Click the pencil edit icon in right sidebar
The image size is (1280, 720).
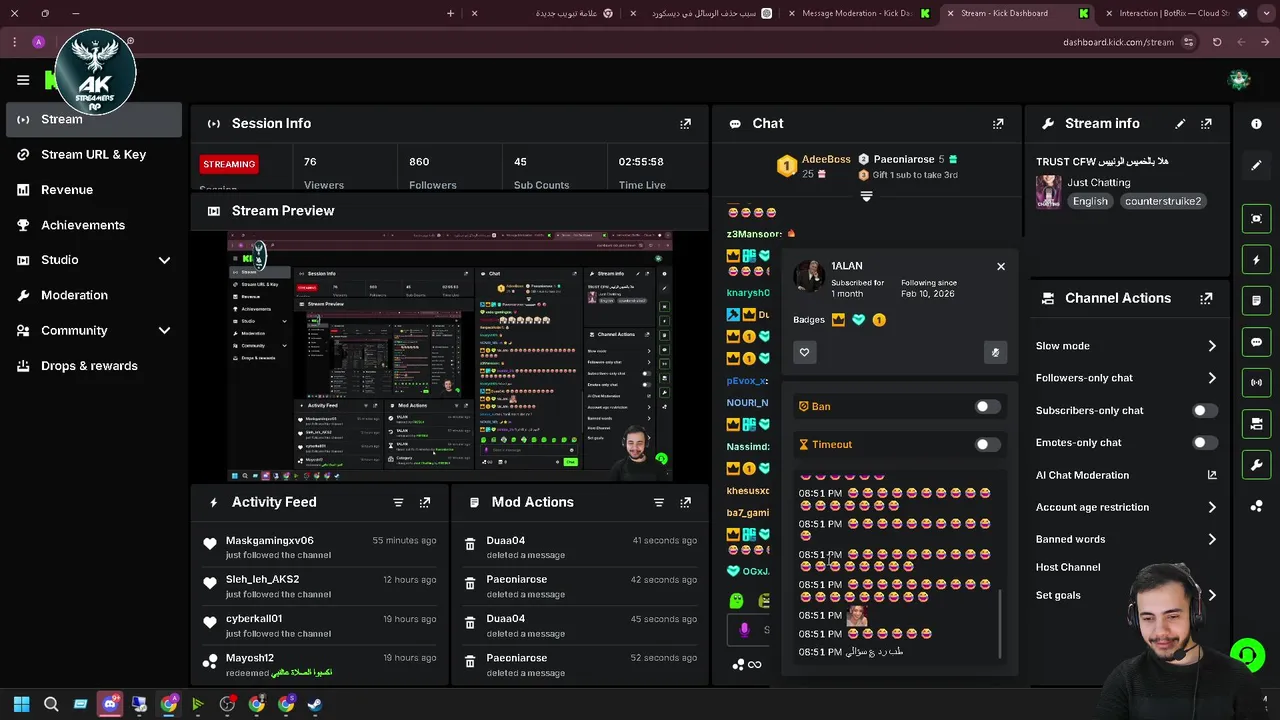tap(1256, 165)
